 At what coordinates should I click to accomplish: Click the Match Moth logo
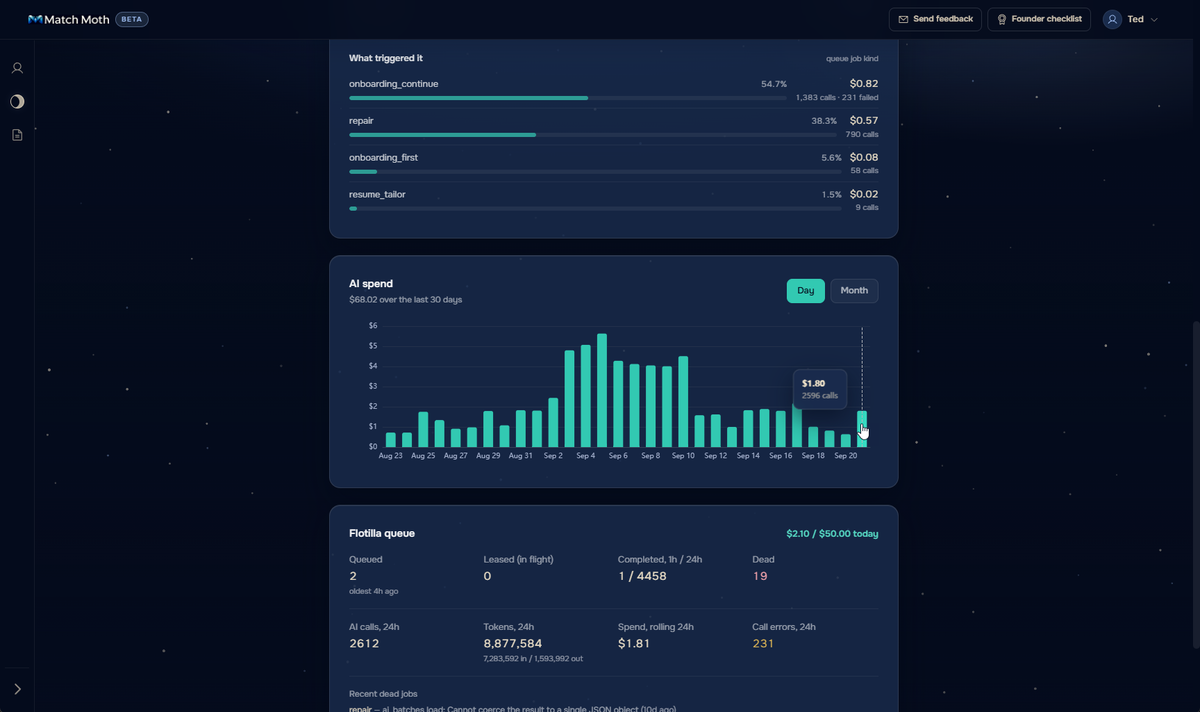coord(68,19)
